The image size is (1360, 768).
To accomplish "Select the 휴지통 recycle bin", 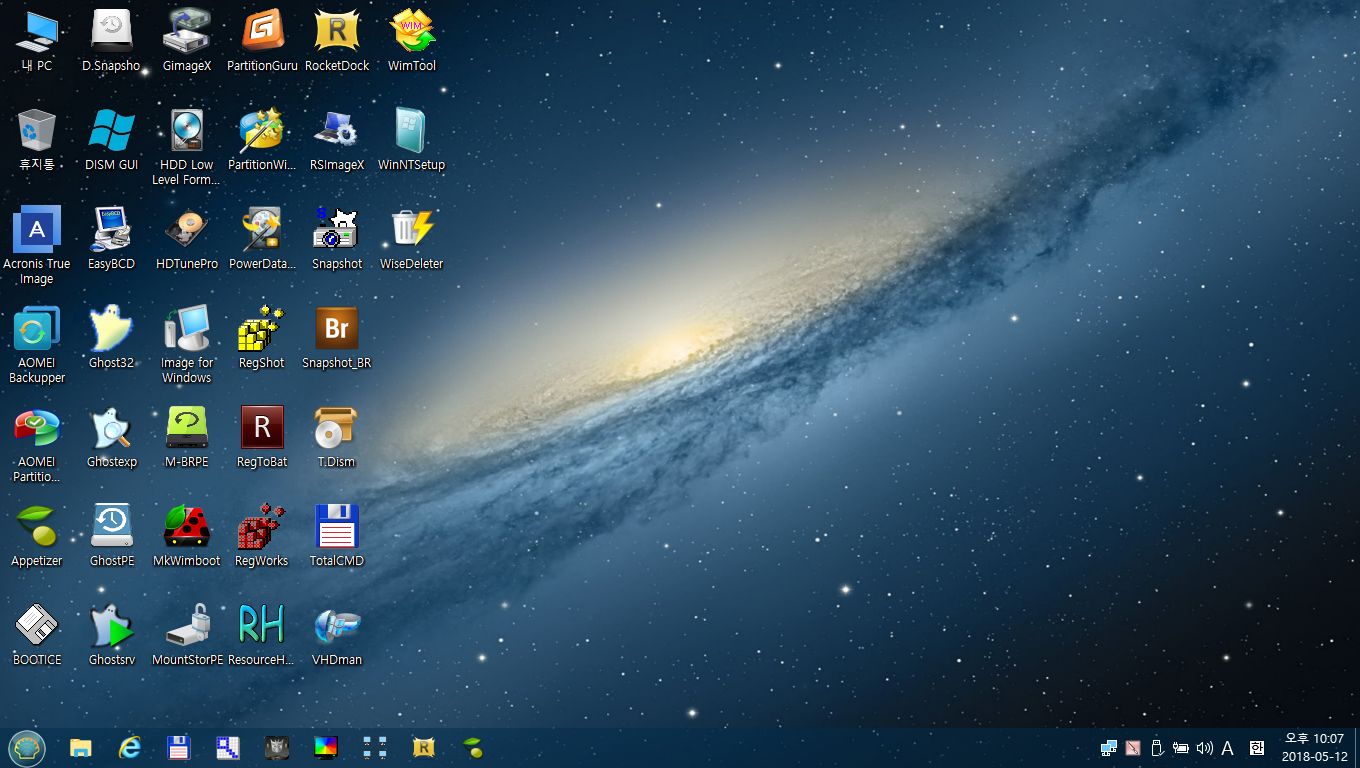I will [37, 140].
